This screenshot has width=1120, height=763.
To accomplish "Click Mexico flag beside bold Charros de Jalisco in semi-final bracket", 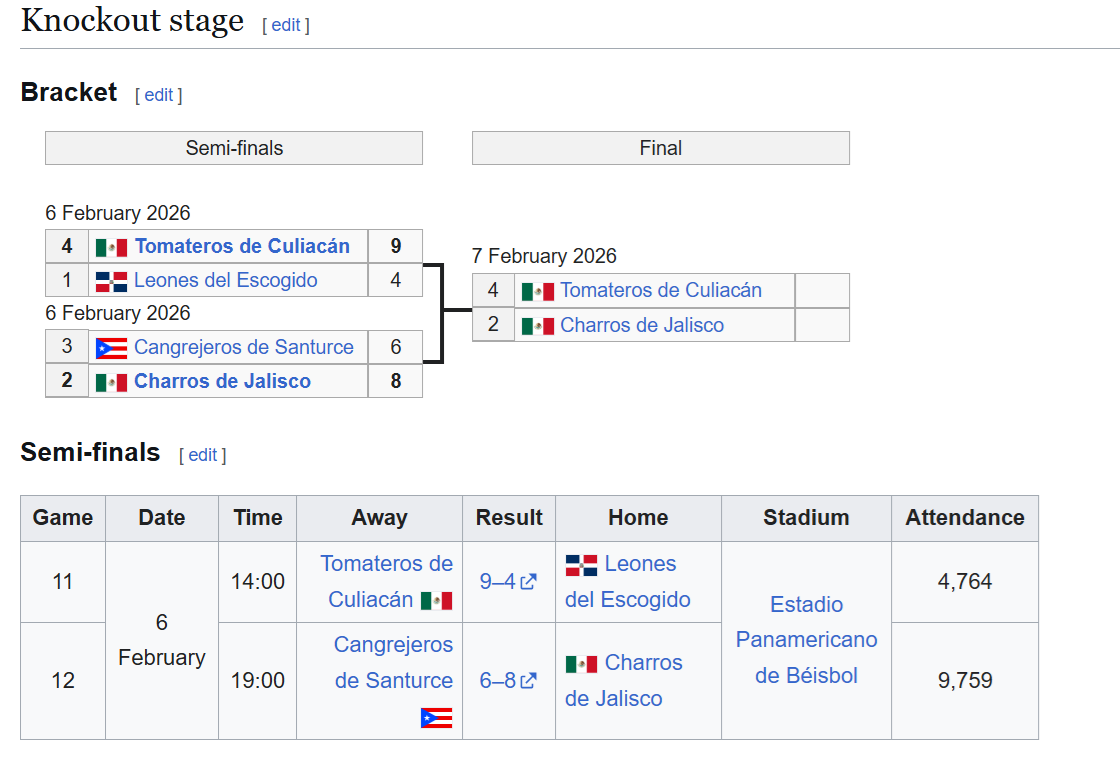I will 111,382.
